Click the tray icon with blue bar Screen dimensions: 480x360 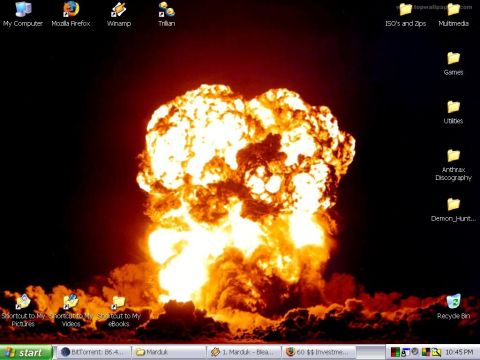tap(405, 352)
